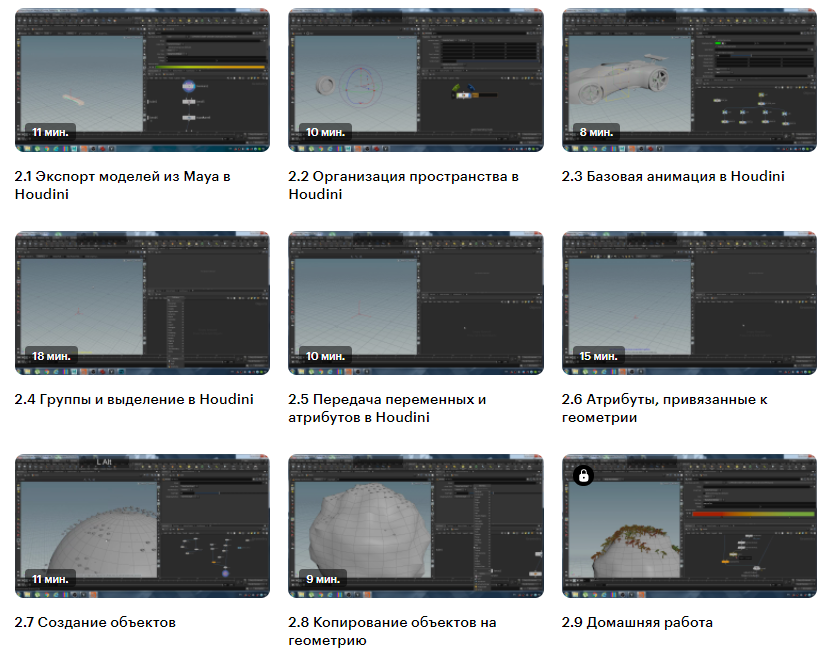Open thumbnail showing the car model
This screenshot has height=659, width=833.
point(689,80)
